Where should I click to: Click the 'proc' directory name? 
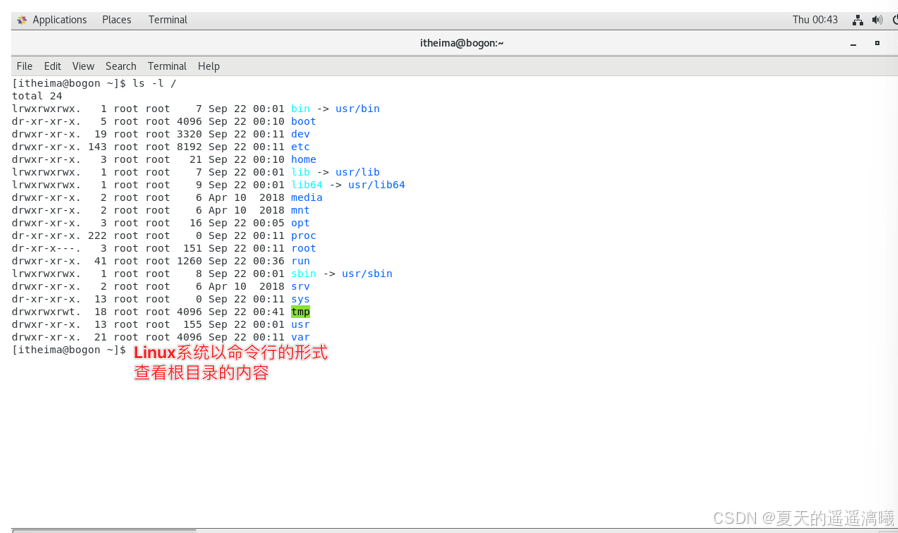coord(303,236)
